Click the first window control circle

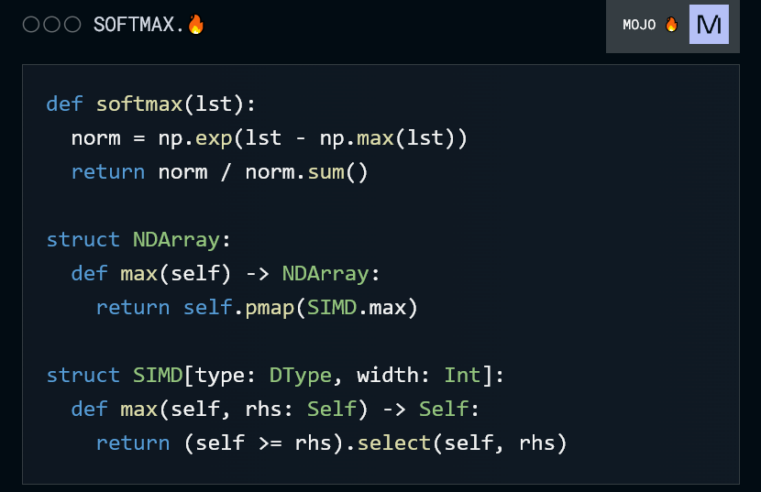[x=31, y=24]
